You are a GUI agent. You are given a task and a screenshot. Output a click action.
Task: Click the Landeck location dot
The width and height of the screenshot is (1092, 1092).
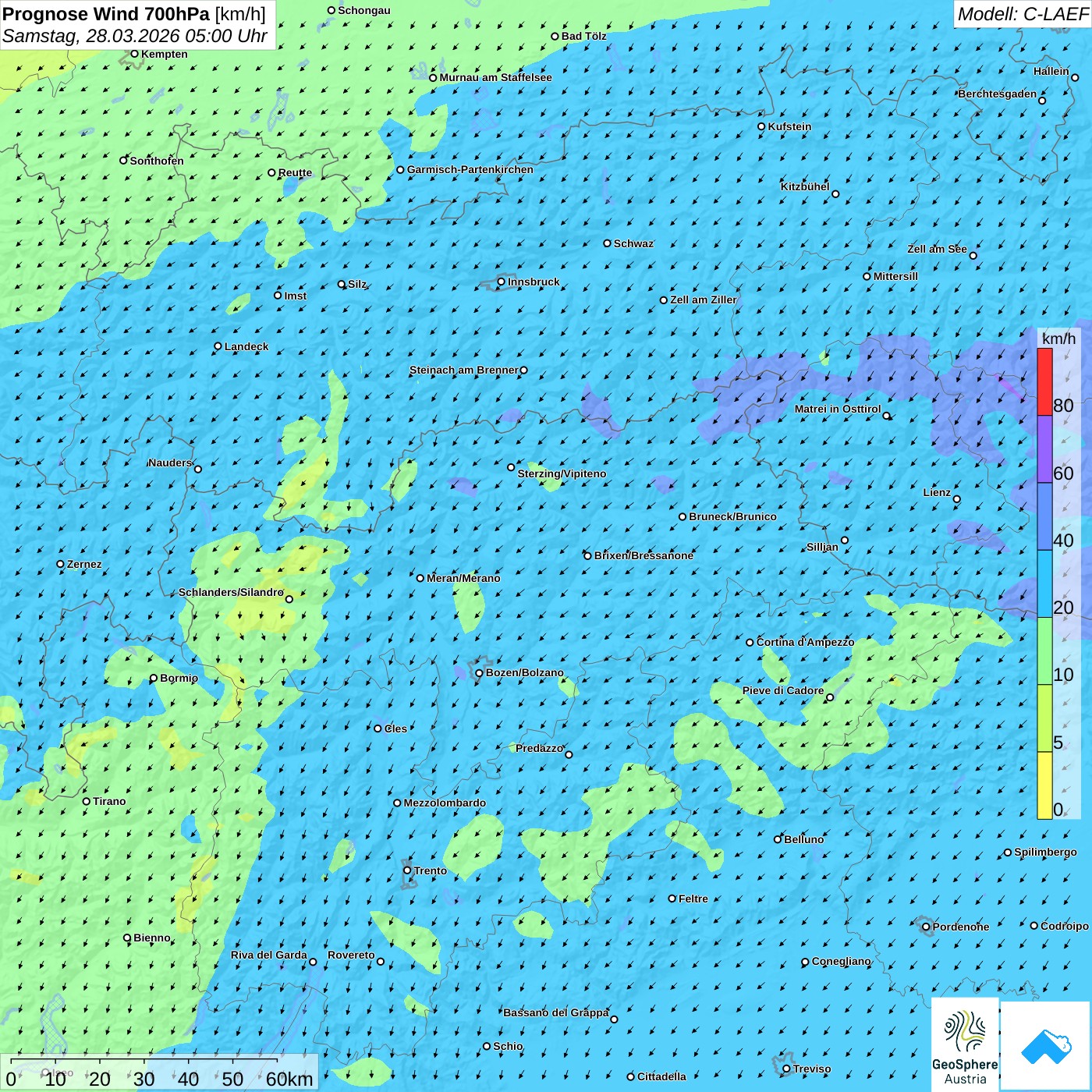coord(218,346)
